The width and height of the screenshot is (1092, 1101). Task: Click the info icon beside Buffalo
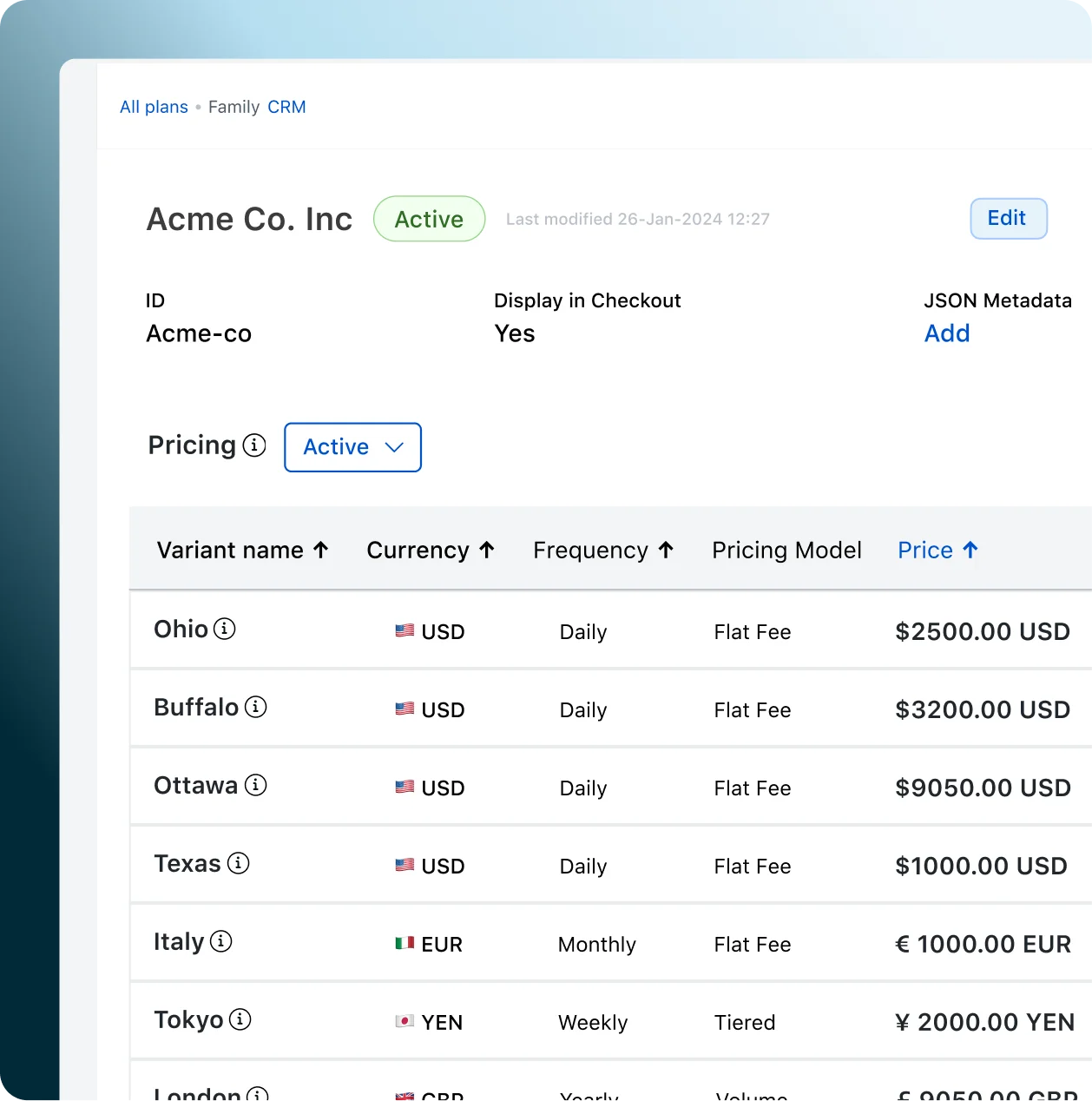(256, 707)
